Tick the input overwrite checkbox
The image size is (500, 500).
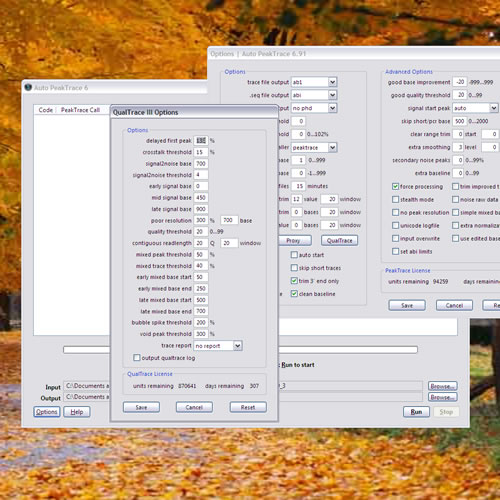(x=395, y=238)
